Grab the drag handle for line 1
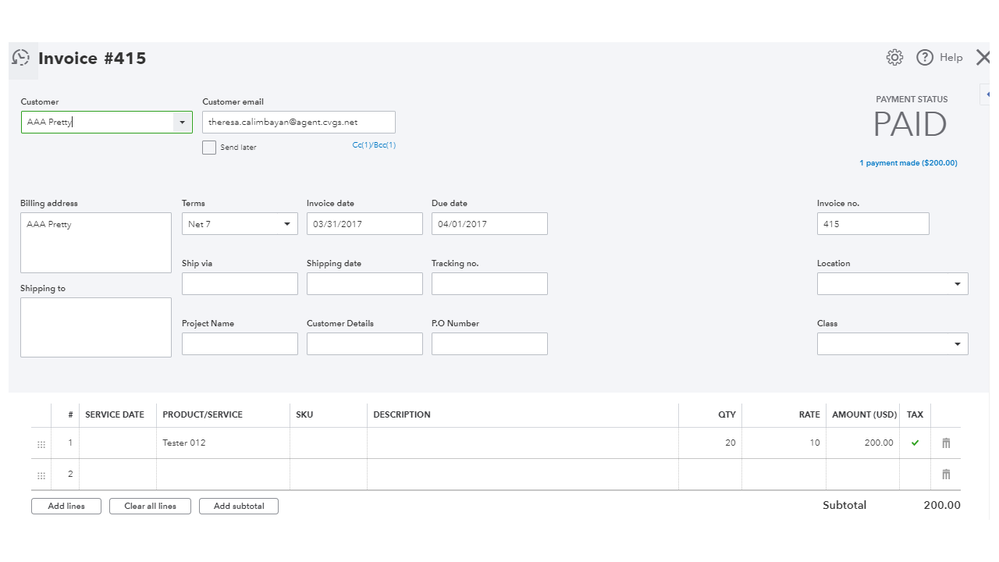 (41, 444)
